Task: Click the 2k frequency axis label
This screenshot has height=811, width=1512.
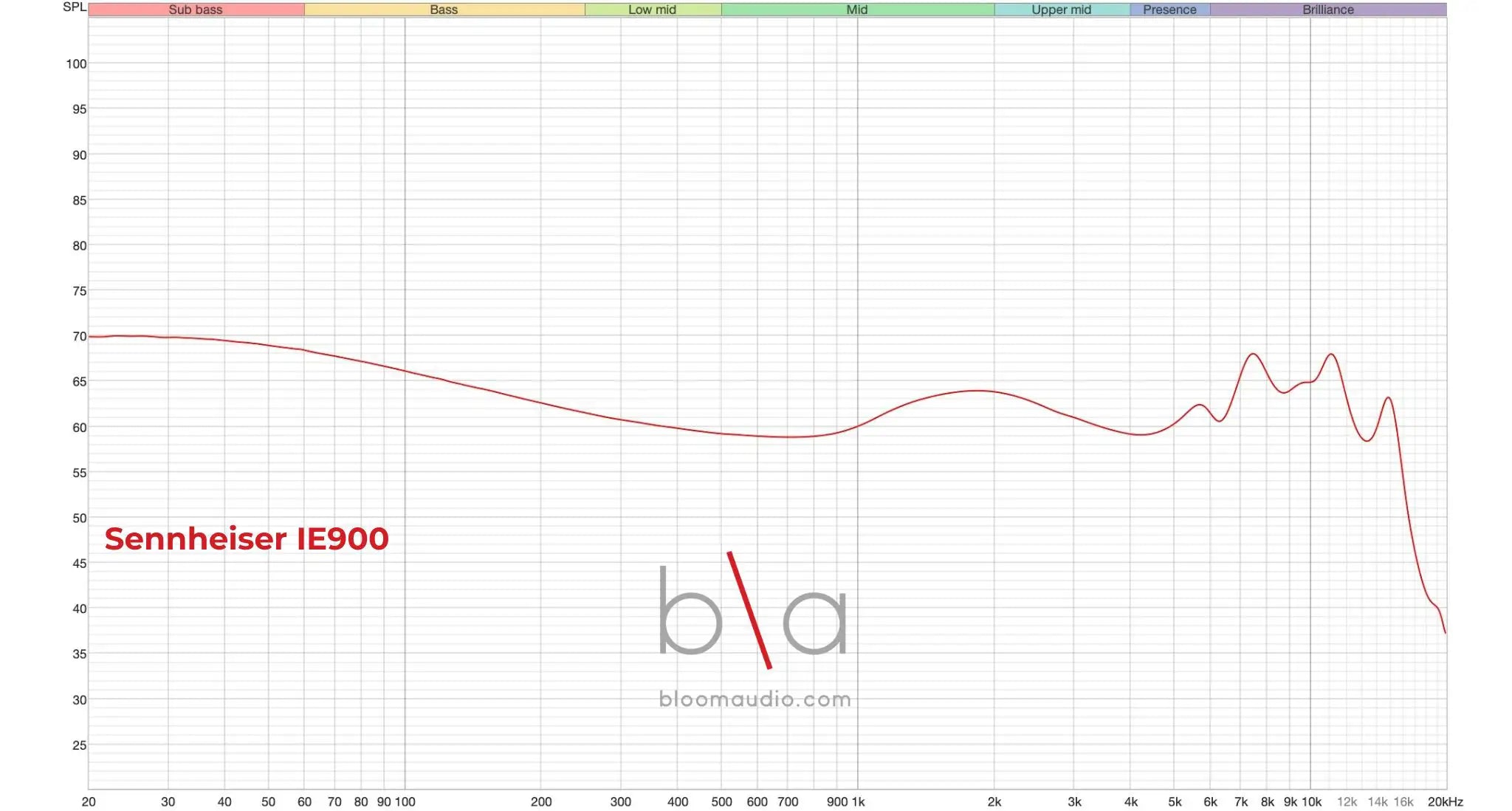Action: [x=994, y=801]
